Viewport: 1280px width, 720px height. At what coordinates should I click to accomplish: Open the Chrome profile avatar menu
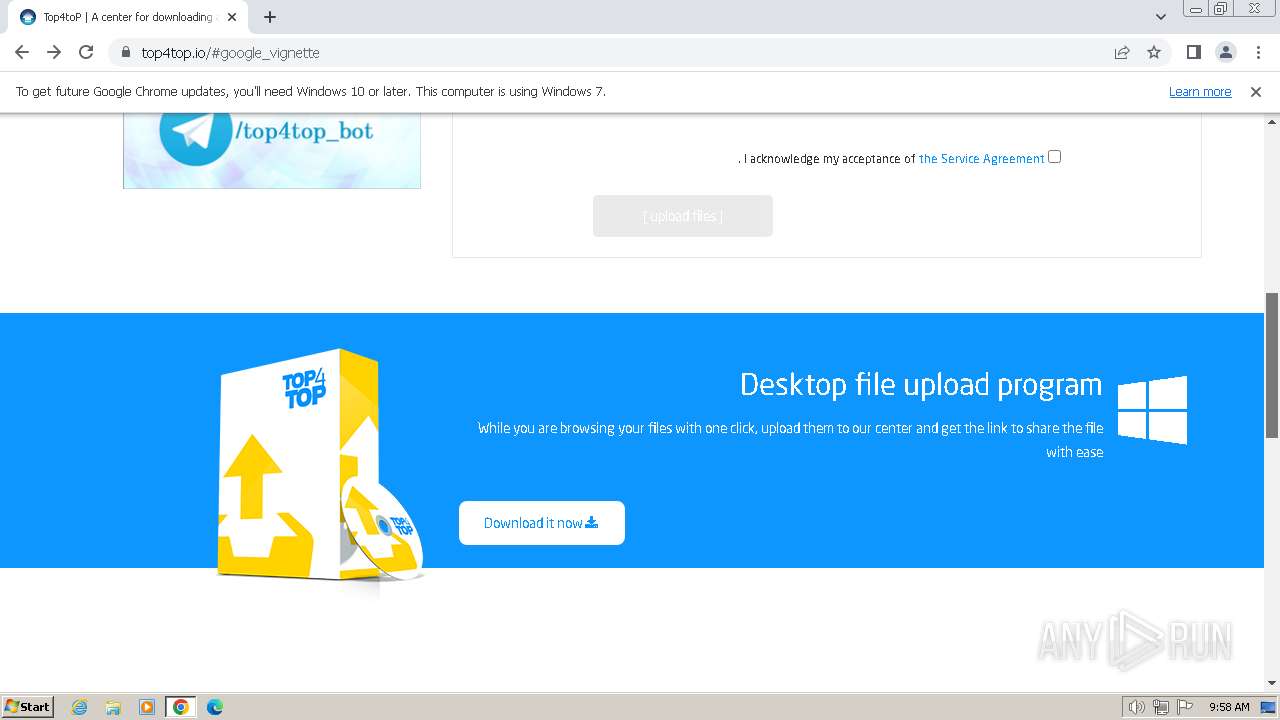pos(1226,52)
